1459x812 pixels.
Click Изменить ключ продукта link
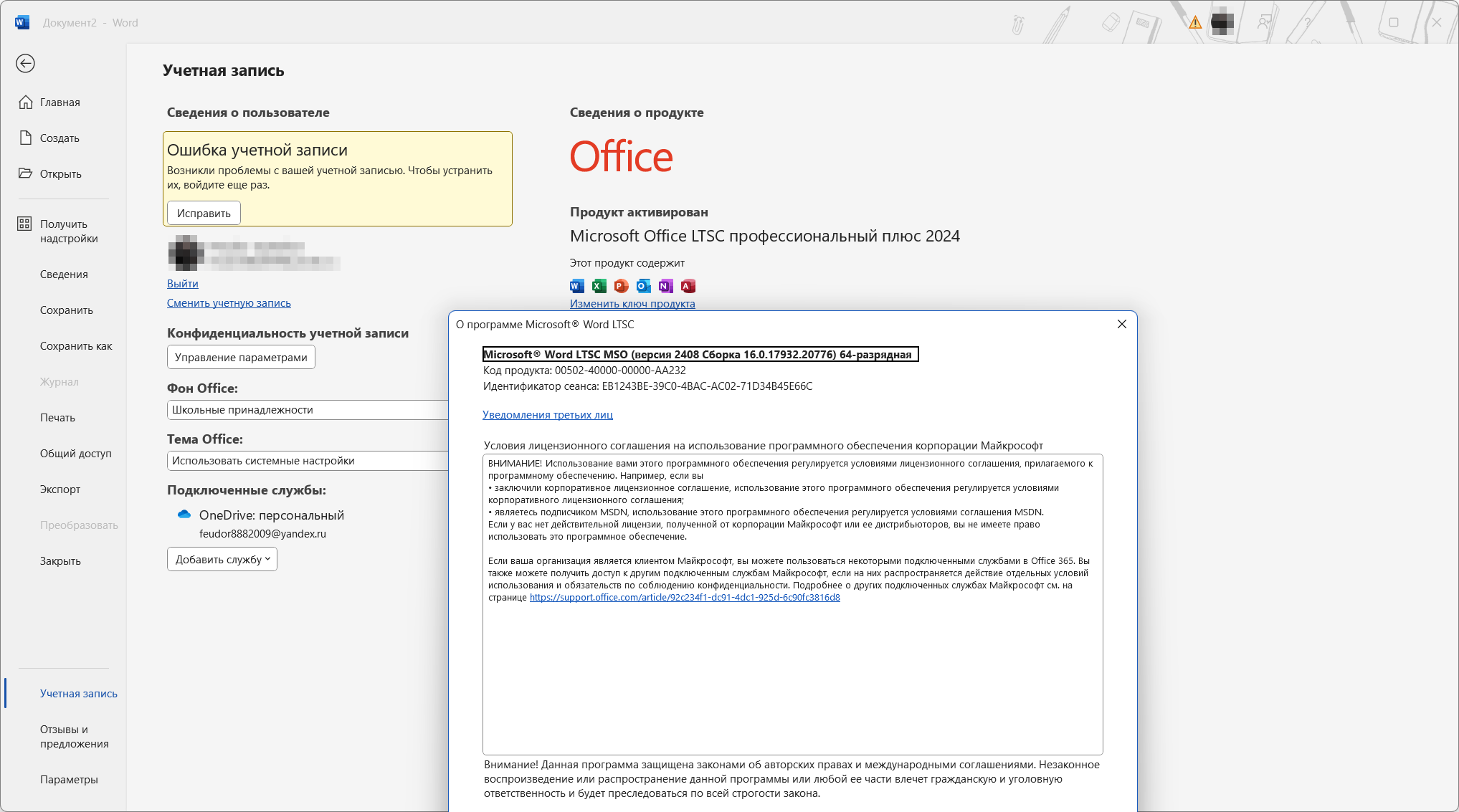[x=632, y=304]
